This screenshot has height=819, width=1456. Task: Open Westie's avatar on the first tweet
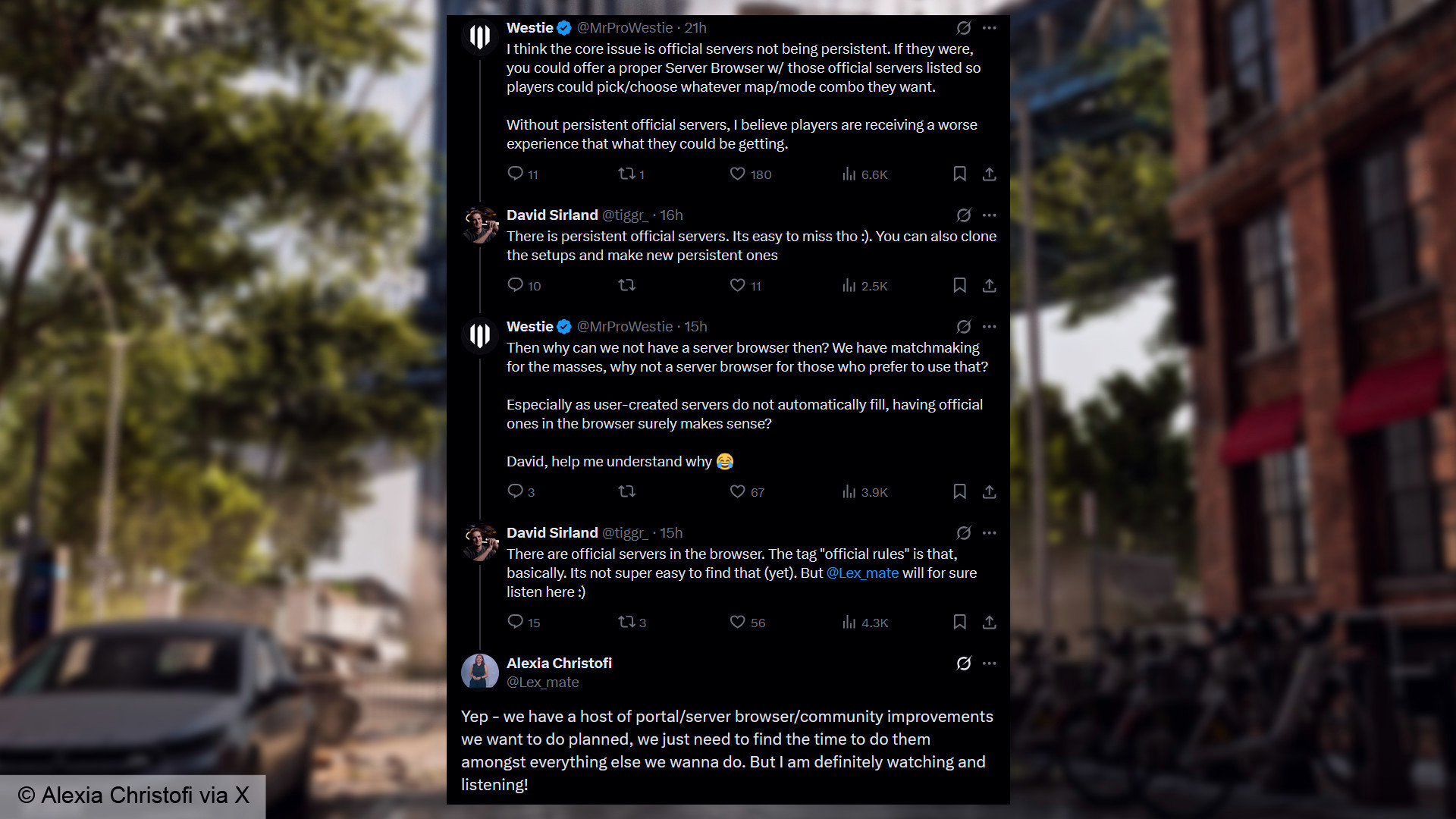pos(480,36)
